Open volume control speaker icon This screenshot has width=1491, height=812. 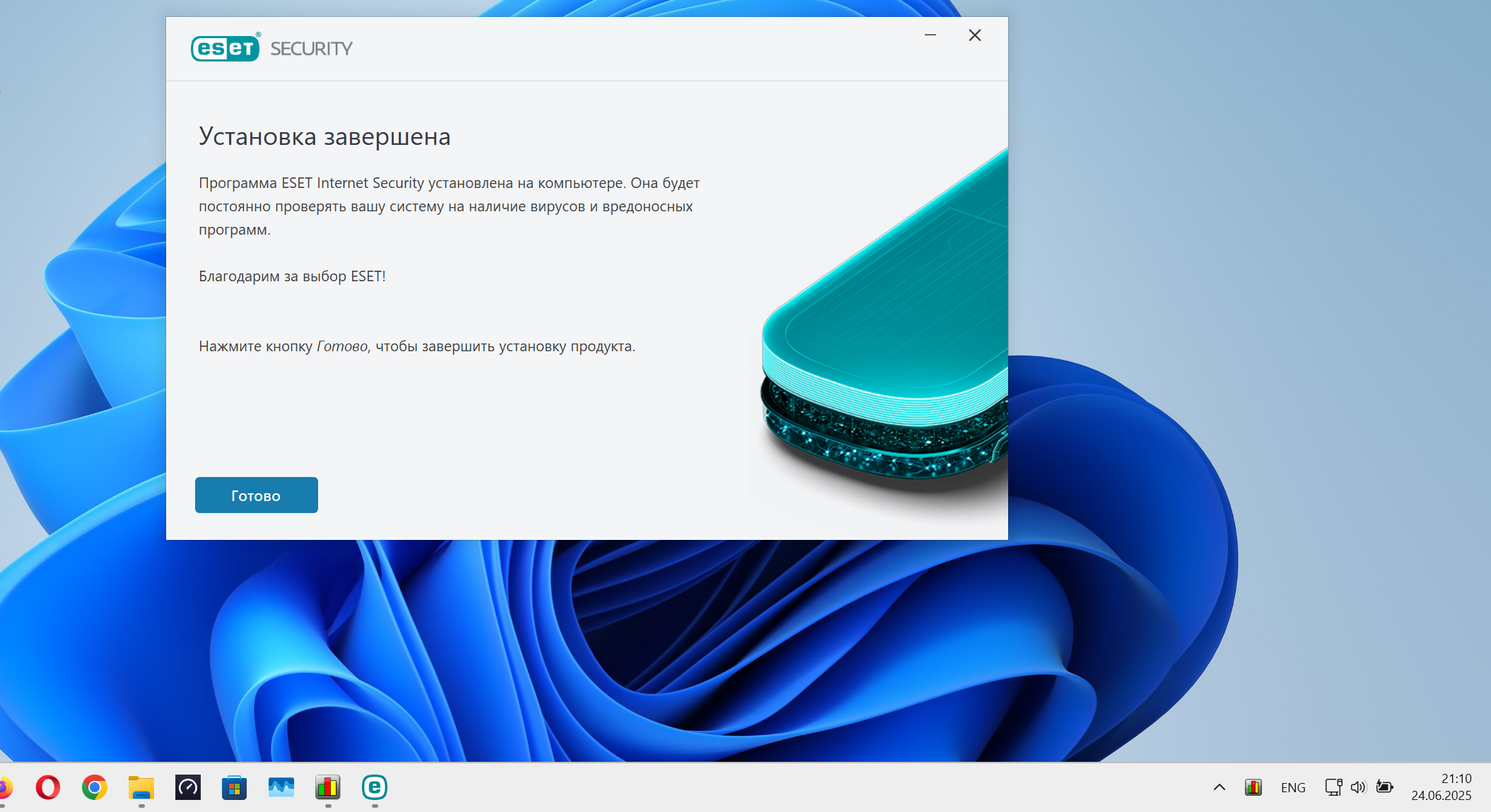tap(1358, 787)
